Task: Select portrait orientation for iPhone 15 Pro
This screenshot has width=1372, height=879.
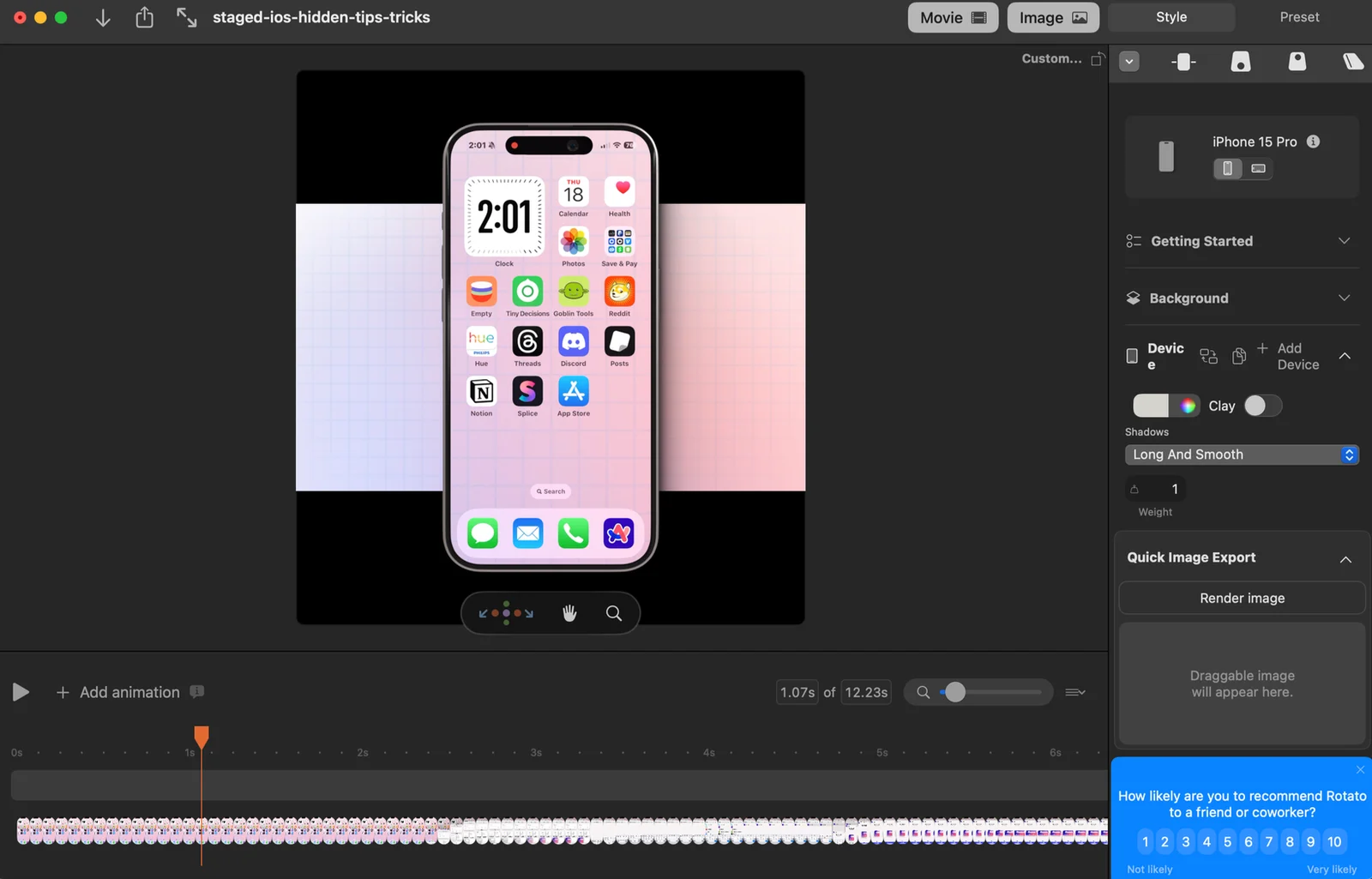Action: [1227, 168]
